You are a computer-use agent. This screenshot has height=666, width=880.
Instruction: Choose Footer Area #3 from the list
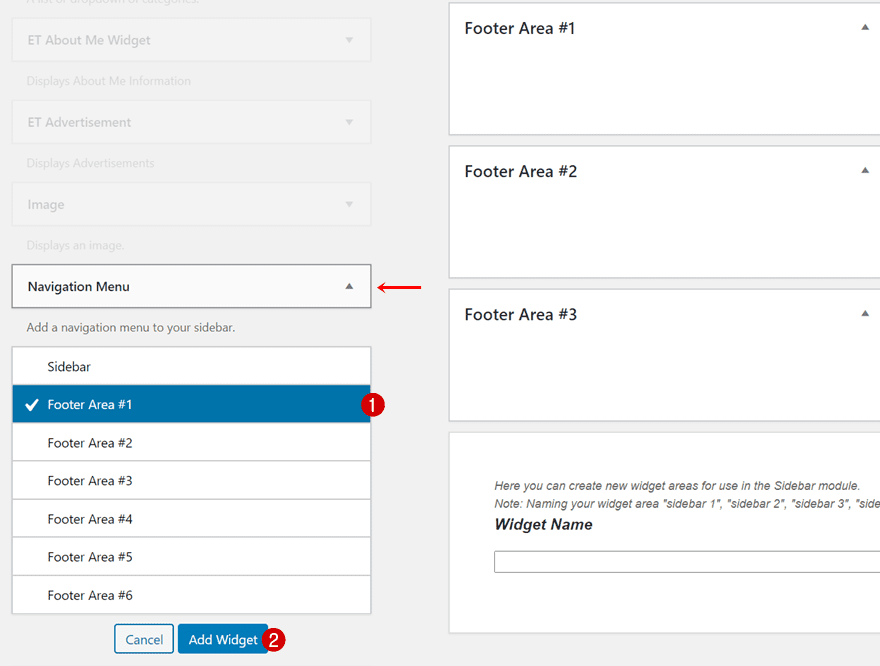pyautogui.click(x=190, y=480)
